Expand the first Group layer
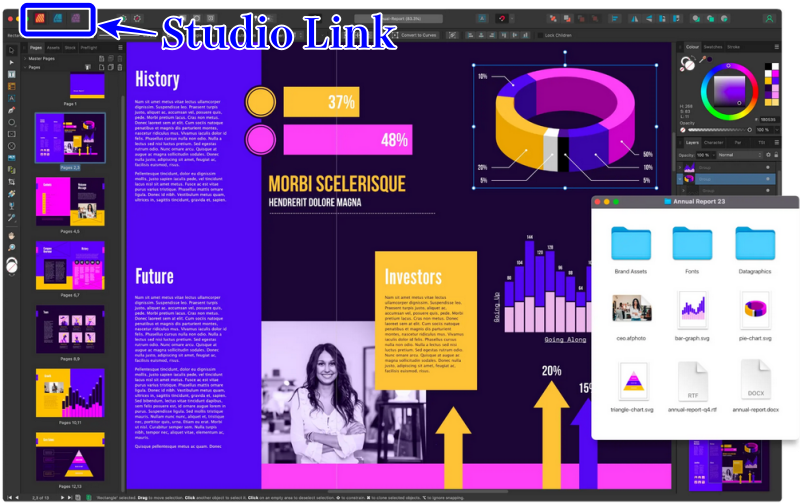Viewport: 800px width, 503px height. point(680,167)
